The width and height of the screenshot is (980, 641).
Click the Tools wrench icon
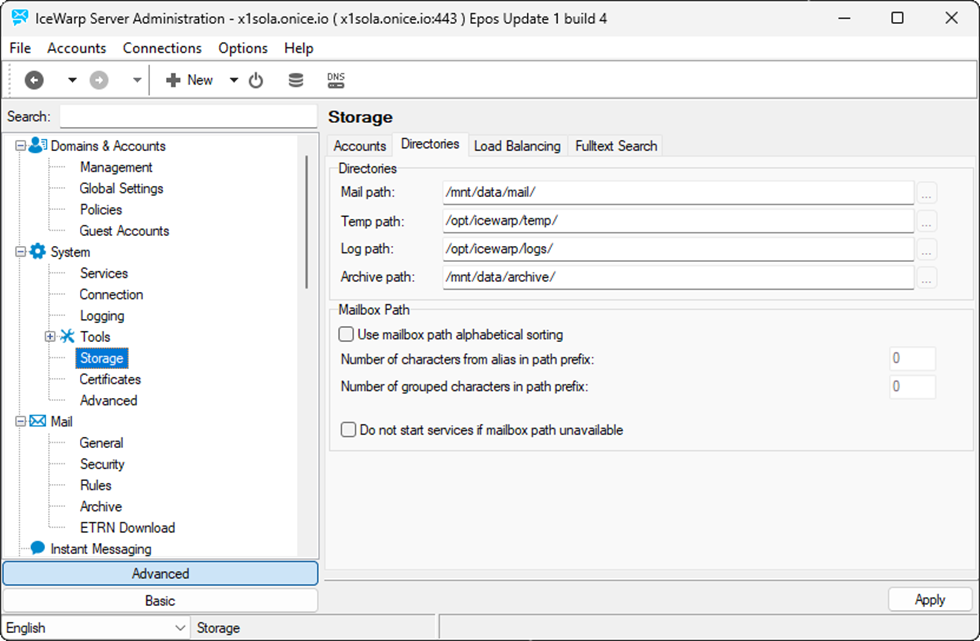(67, 336)
